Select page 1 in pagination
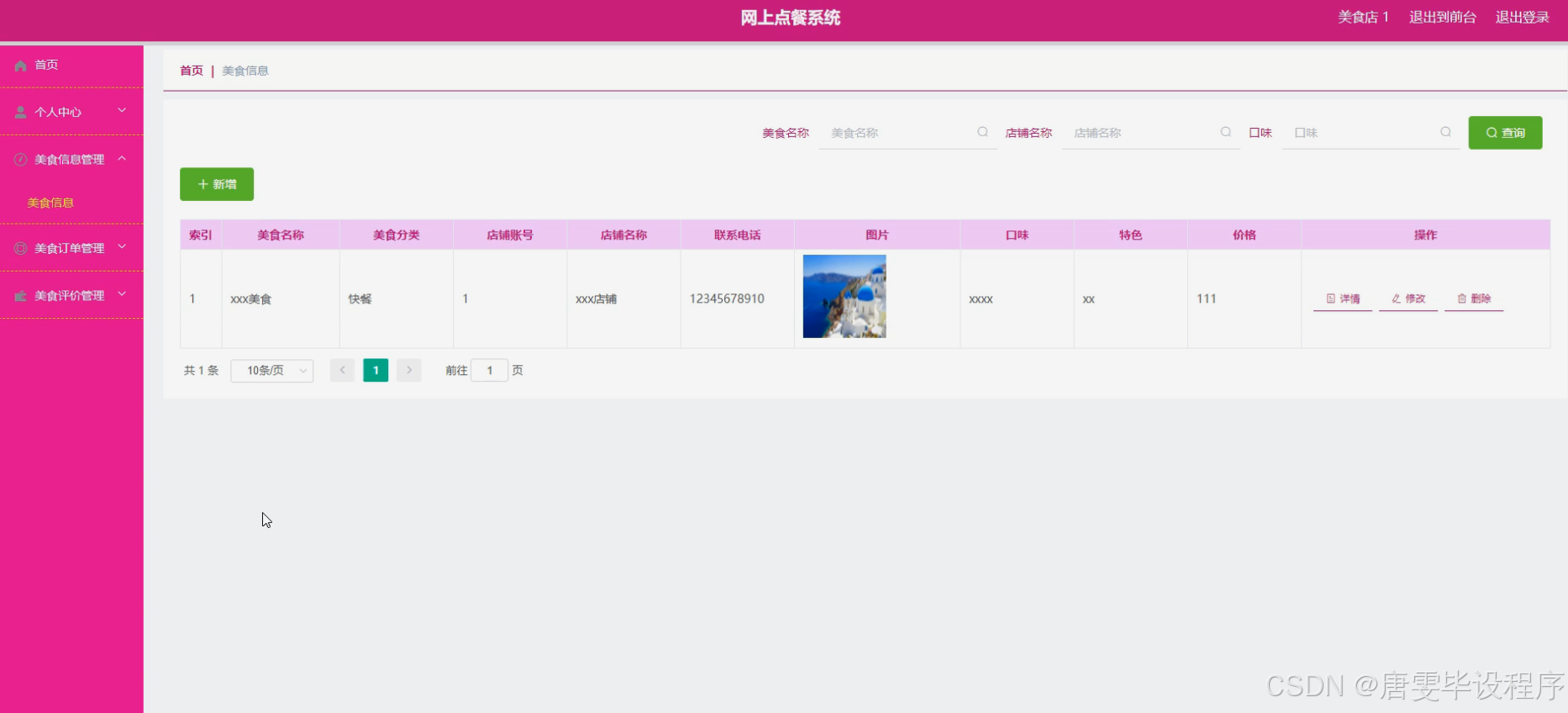 pos(376,371)
